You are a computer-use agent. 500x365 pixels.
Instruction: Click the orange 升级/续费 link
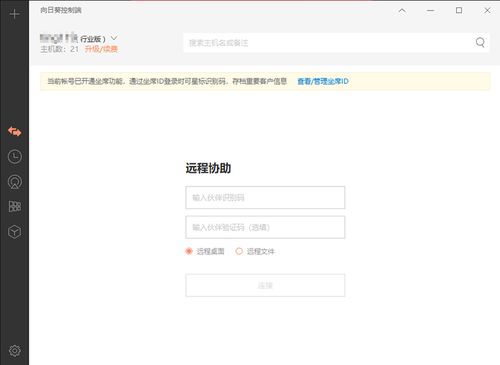point(101,49)
